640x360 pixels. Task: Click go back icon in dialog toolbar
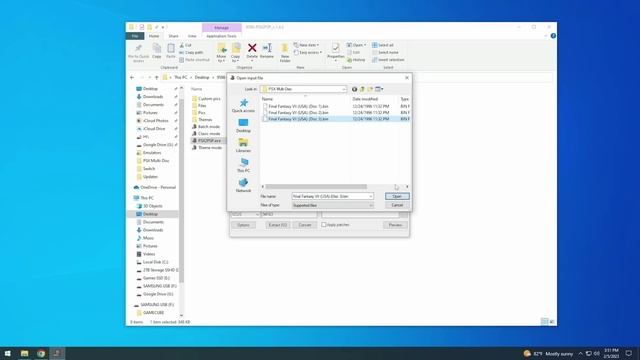click(354, 89)
